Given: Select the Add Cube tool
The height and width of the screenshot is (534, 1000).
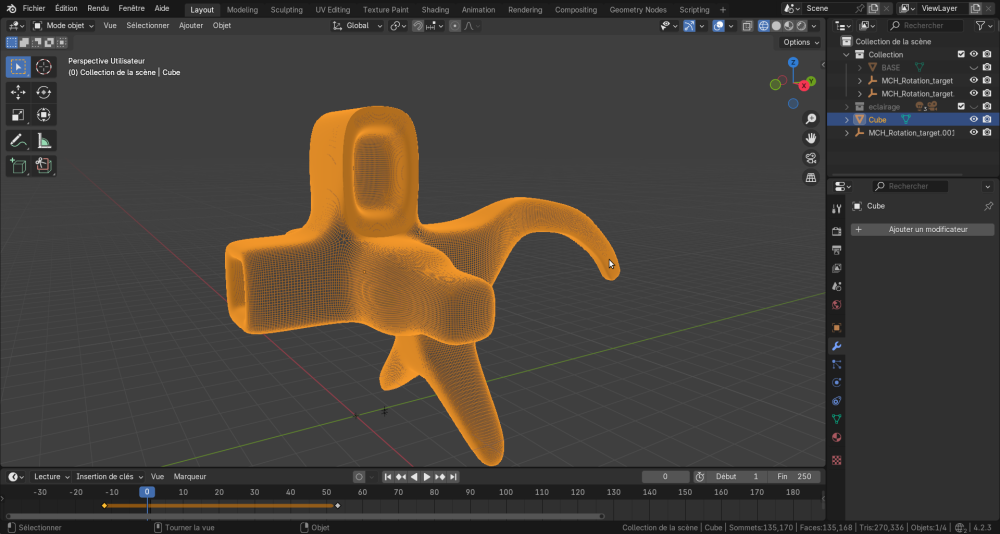Looking at the screenshot, I should click(18, 166).
